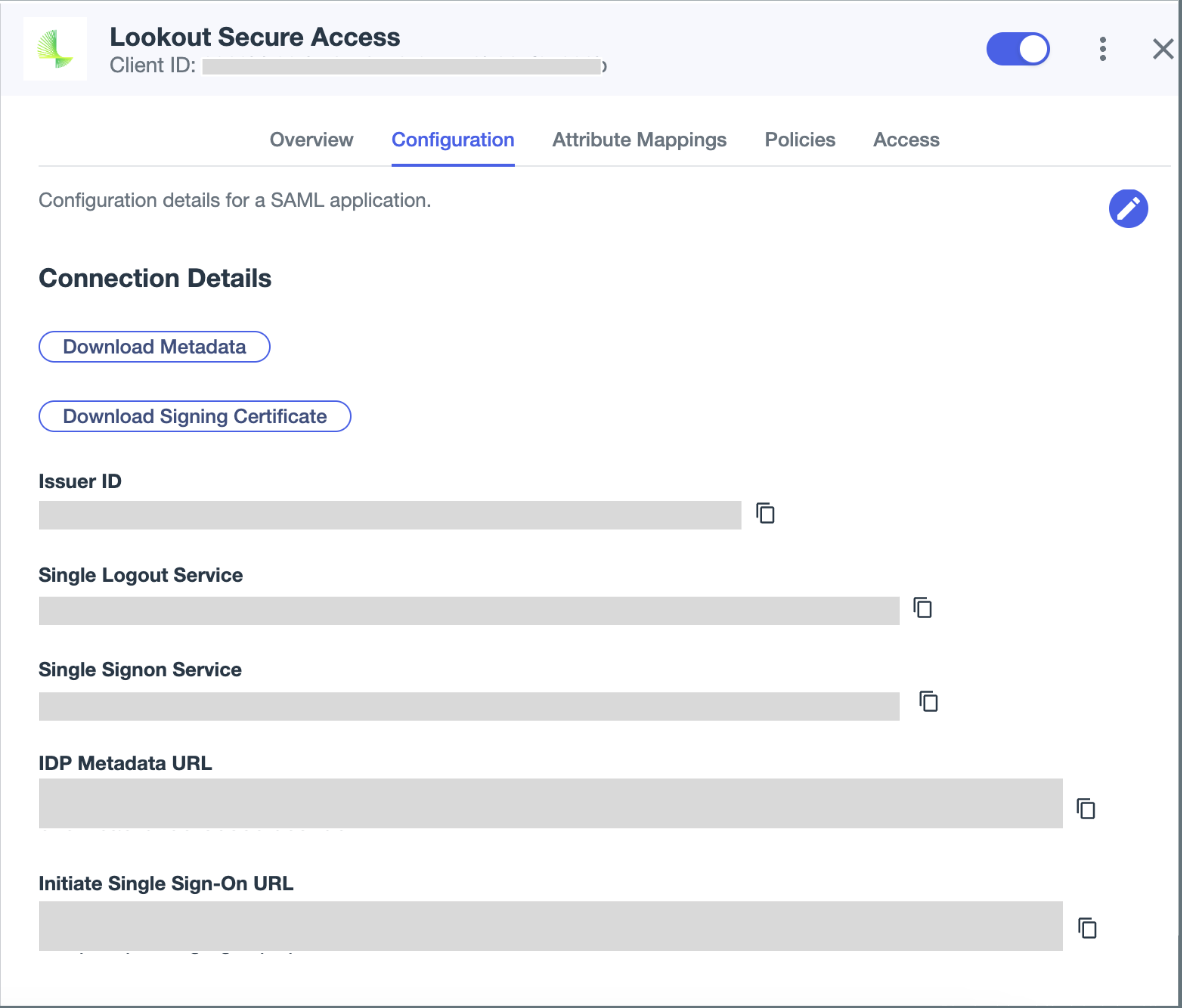Click Download Signing Certificate button
The height and width of the screenshot is (1008, 1182).
tap(194, 416)
